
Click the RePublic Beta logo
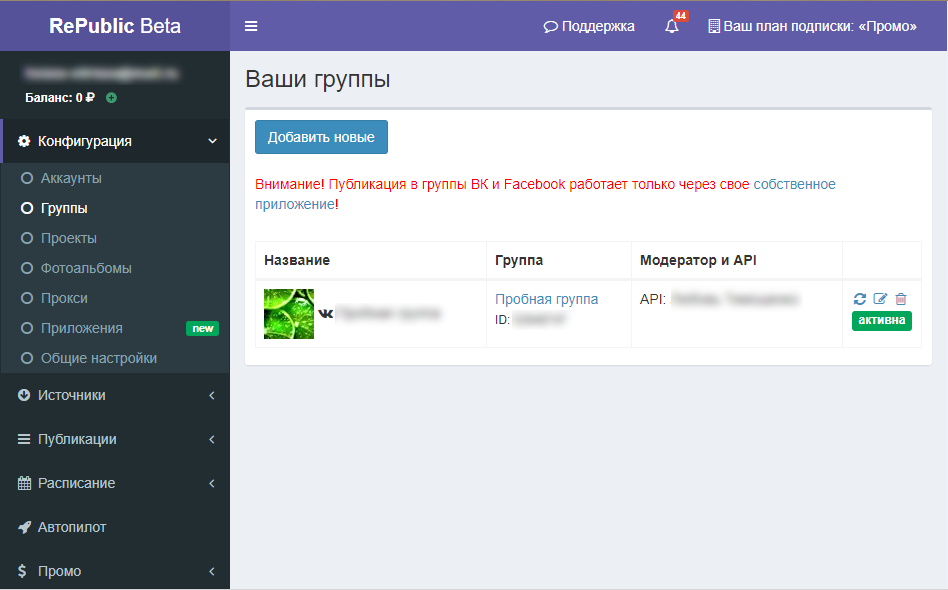tap(115, 26)
